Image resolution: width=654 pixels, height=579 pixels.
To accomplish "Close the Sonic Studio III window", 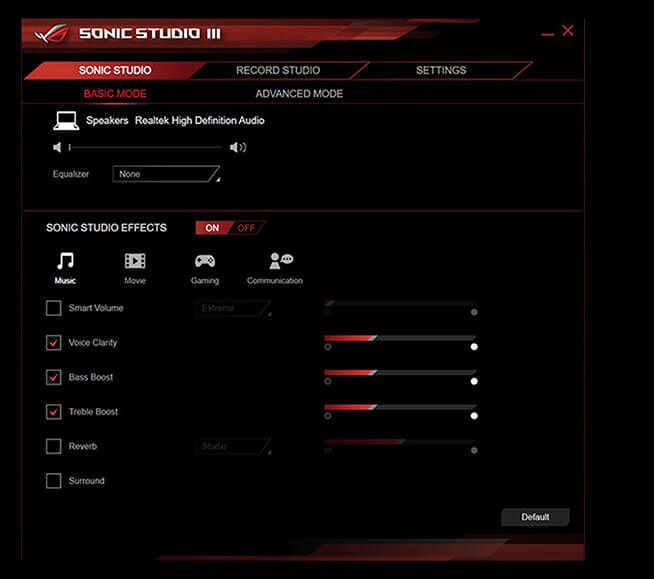I will 568,30.
